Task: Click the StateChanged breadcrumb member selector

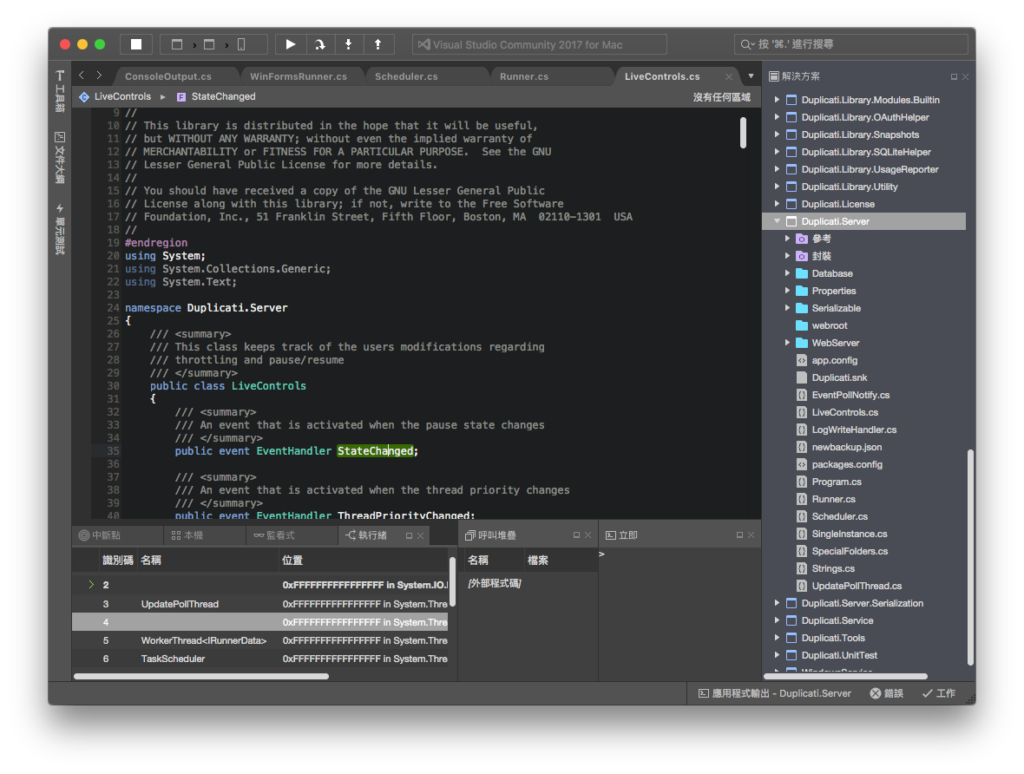Action: tap(216, 97)
